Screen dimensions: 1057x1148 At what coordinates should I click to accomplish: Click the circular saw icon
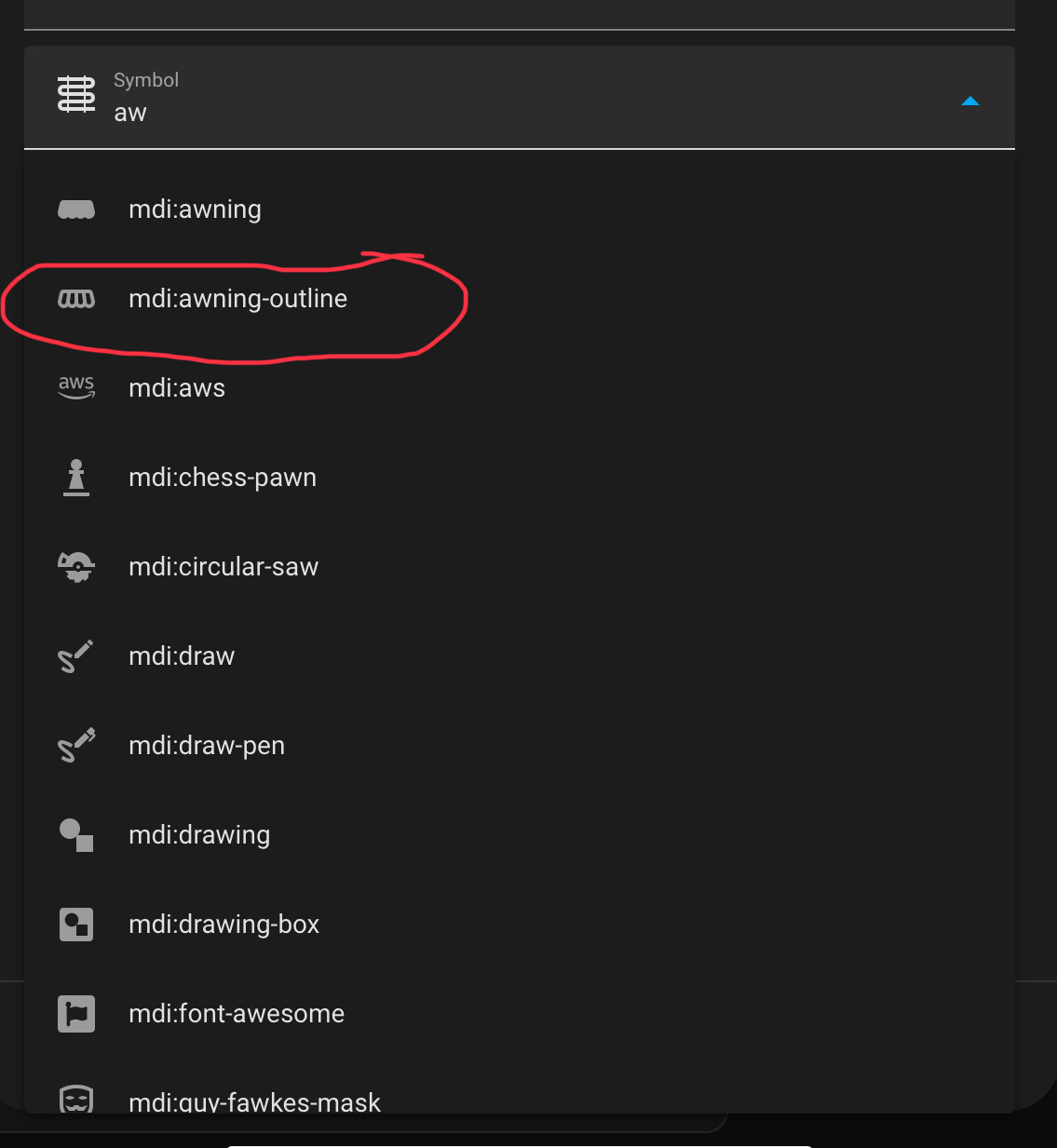click(x=76, y=567)
